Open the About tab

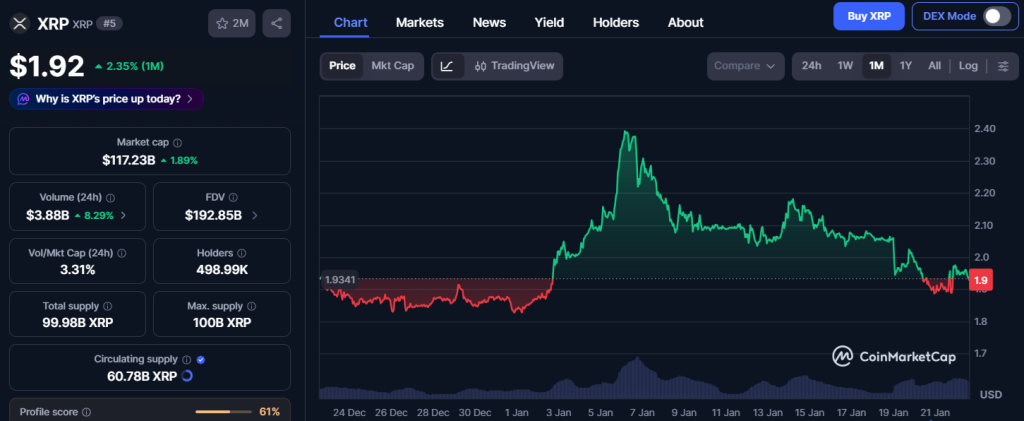pos(685,22)
